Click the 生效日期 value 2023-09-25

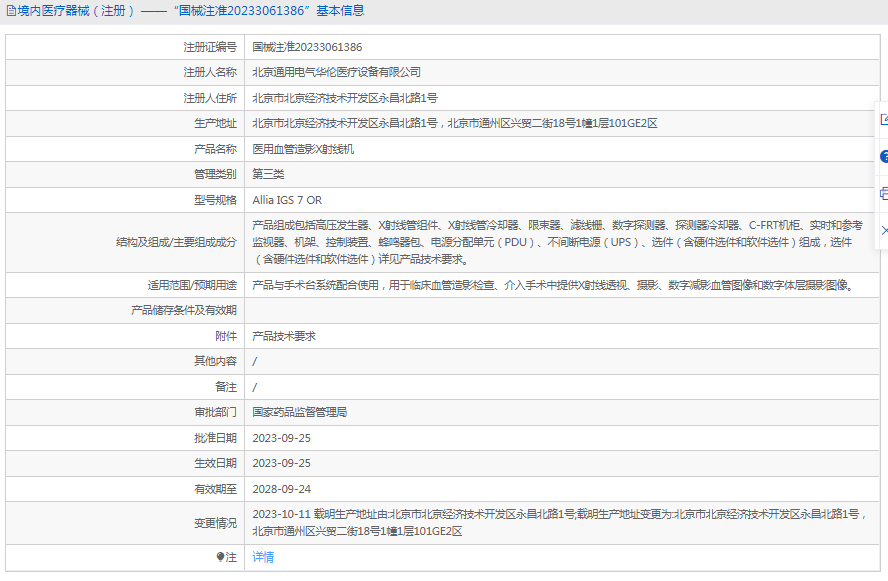tap(281, 463)
